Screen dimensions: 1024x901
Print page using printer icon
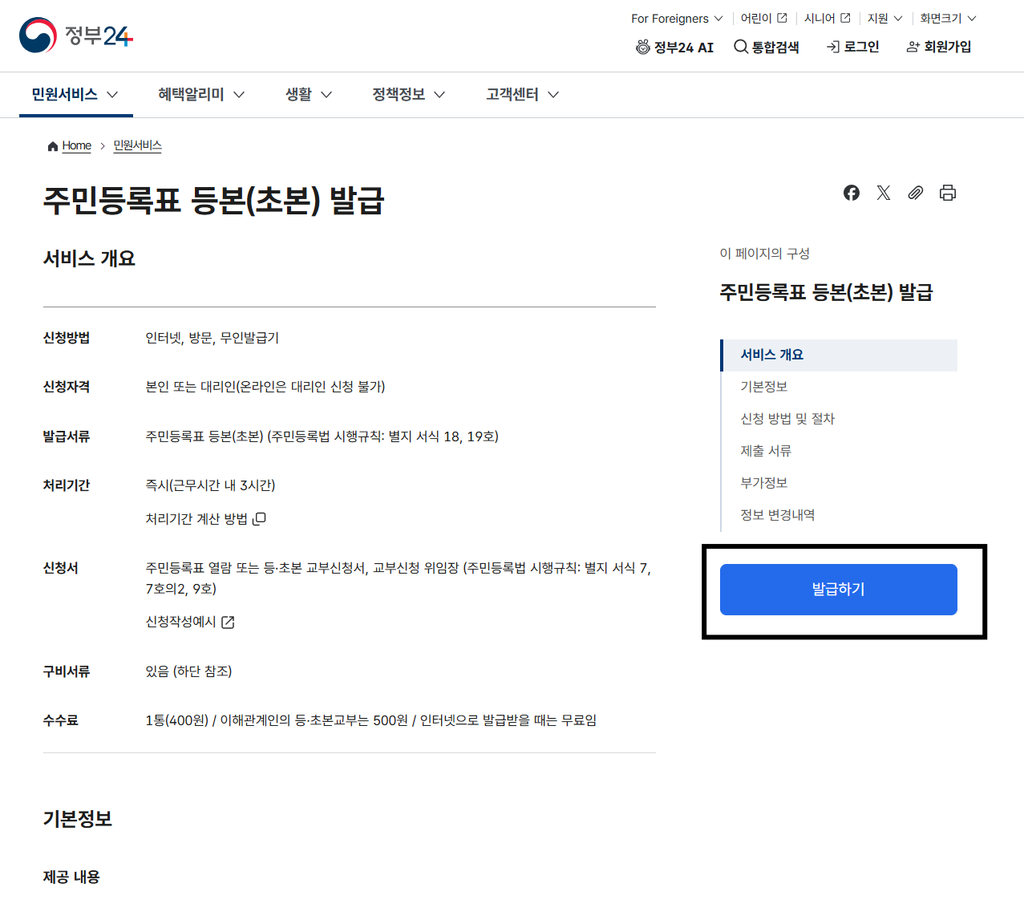[948, 193]
